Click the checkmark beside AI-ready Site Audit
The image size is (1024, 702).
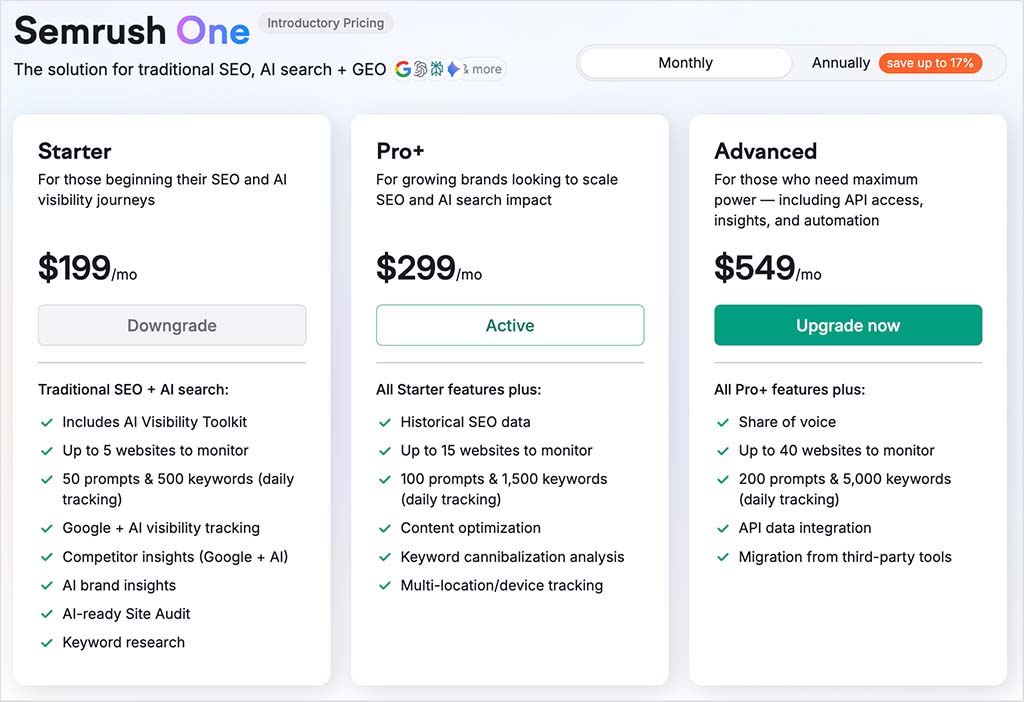click(x=46, y=614)
